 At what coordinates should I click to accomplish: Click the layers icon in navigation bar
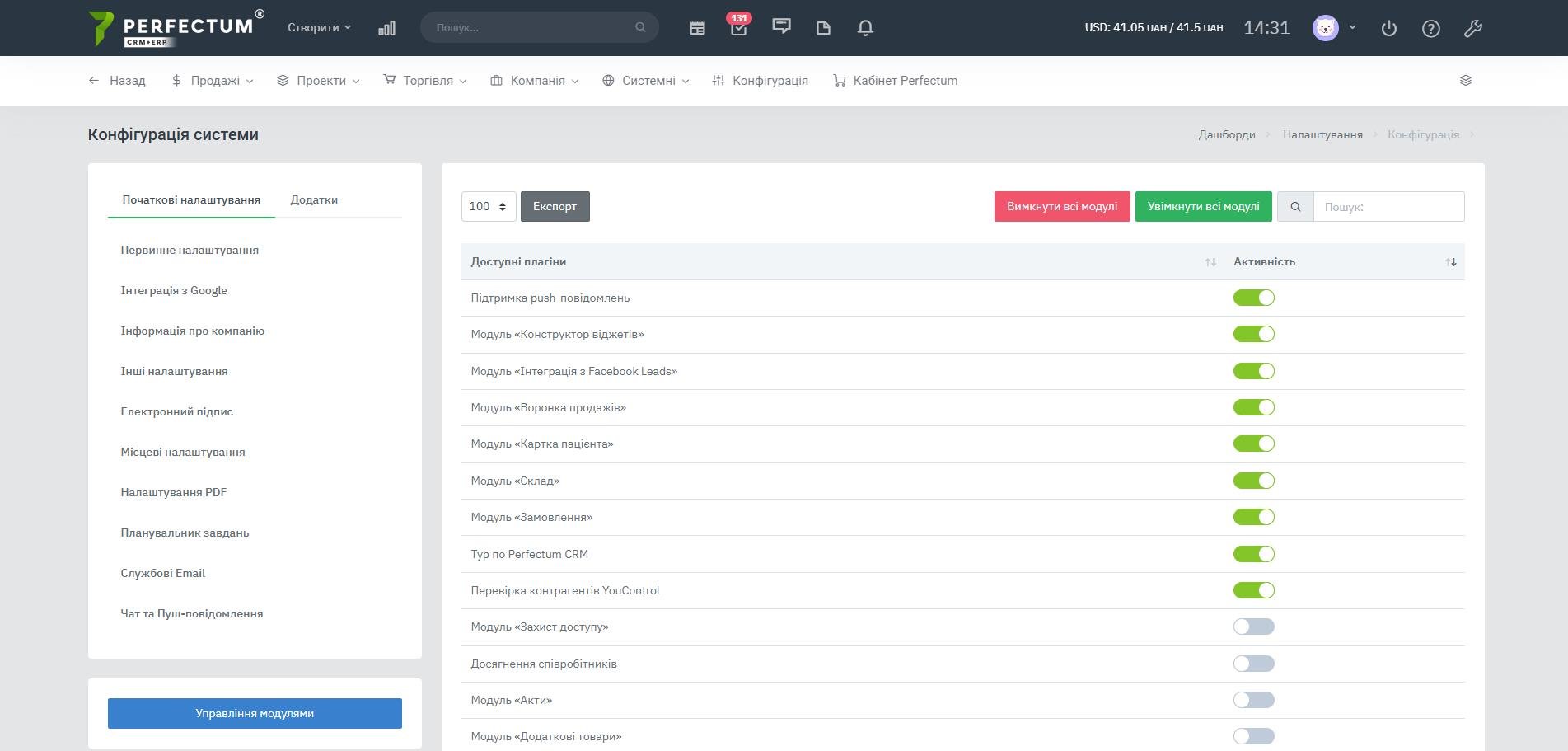click(x=1465, y=81)
